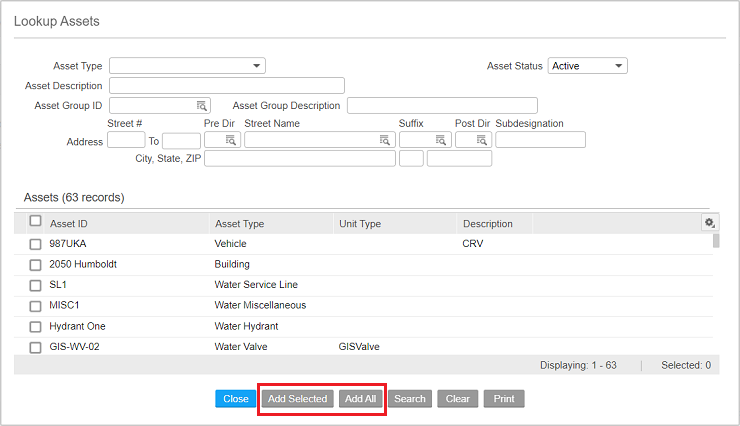The height and width of the screenshot is (426, 740).
Task: Click the blue Close button
Action: pos(235,399)
